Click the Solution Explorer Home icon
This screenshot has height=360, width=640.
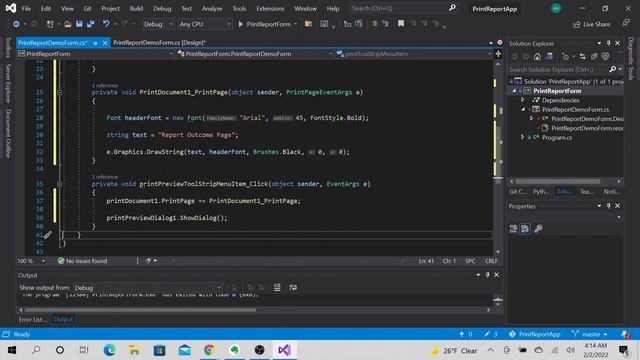tap(537, 57)
